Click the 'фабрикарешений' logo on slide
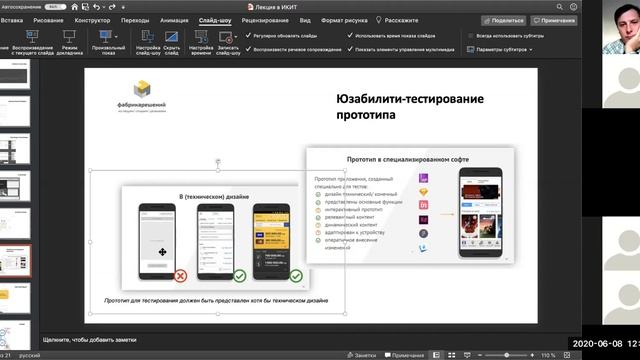 click(x=142, y=96)
